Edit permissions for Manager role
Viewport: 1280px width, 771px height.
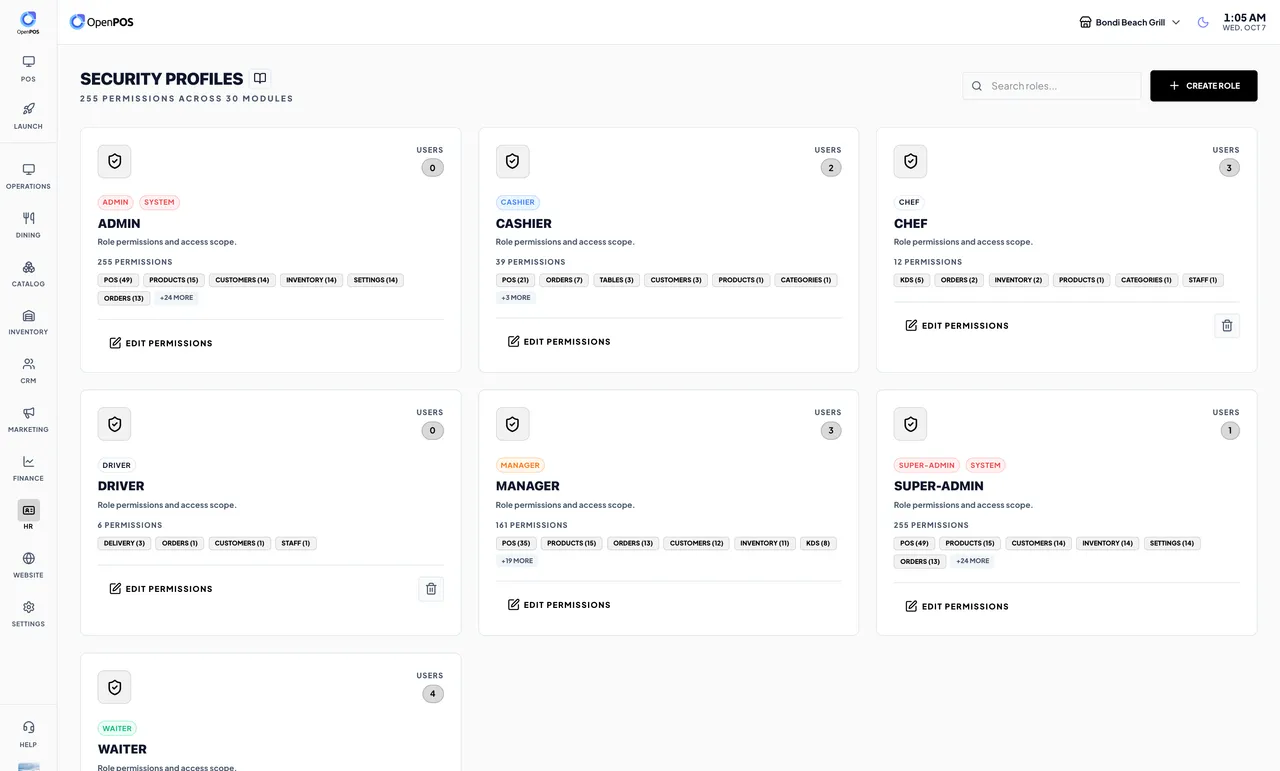[559, 604]
